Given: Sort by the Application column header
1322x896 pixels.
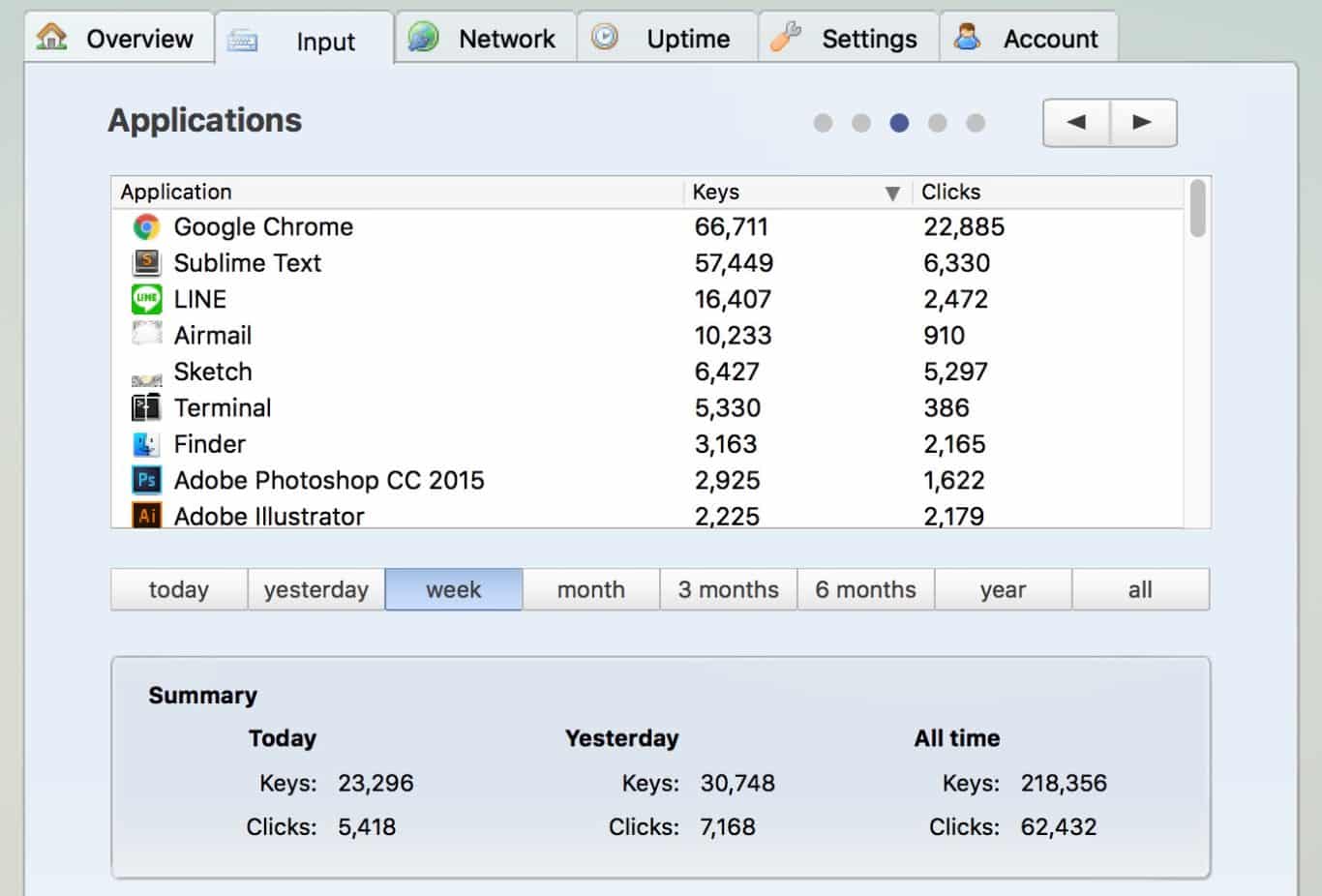Looking at the screenshot, I should click(x=398, y=192).
